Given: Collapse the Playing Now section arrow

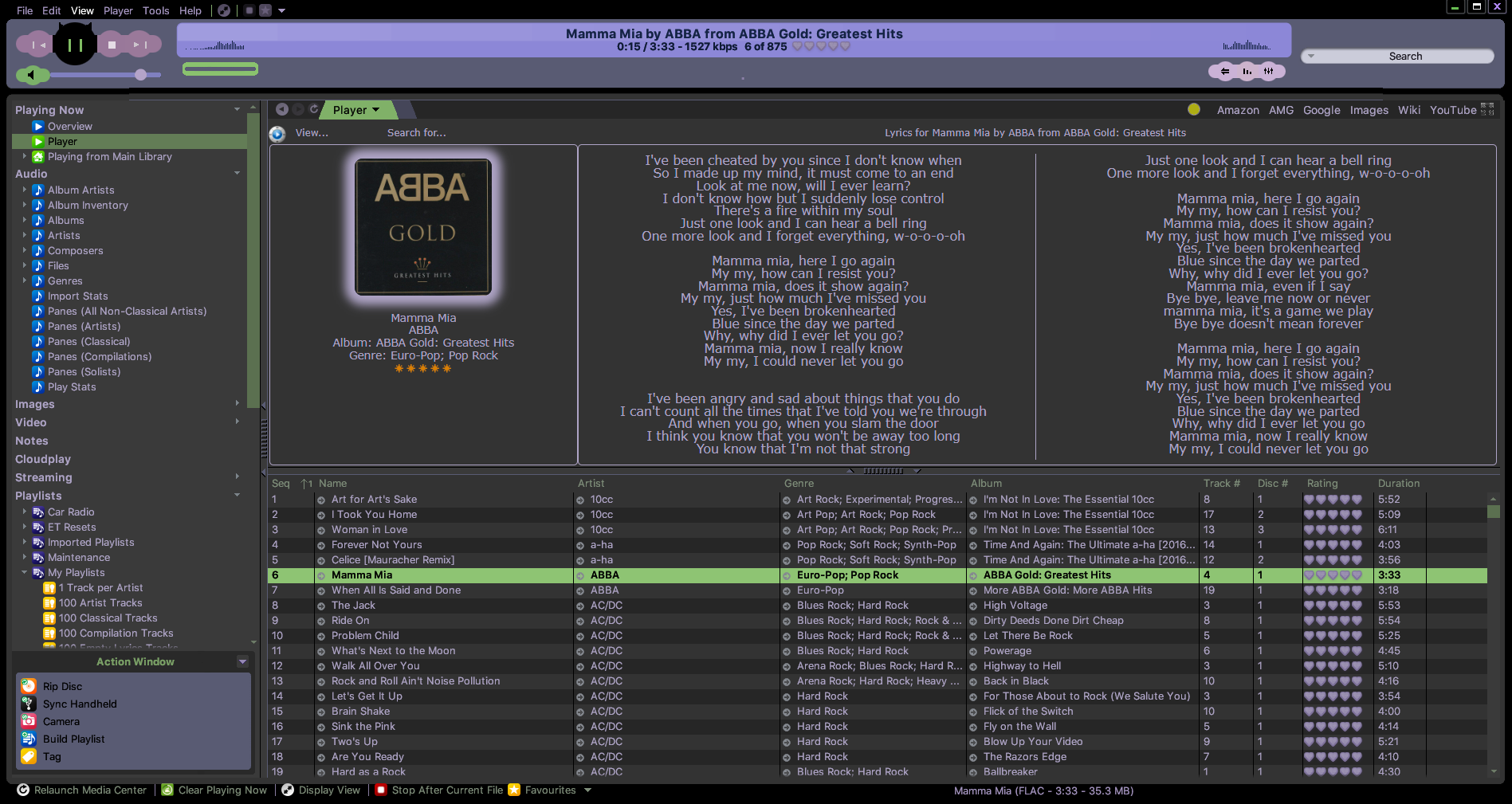Looking at the screenshot, I should pos(237,109).
